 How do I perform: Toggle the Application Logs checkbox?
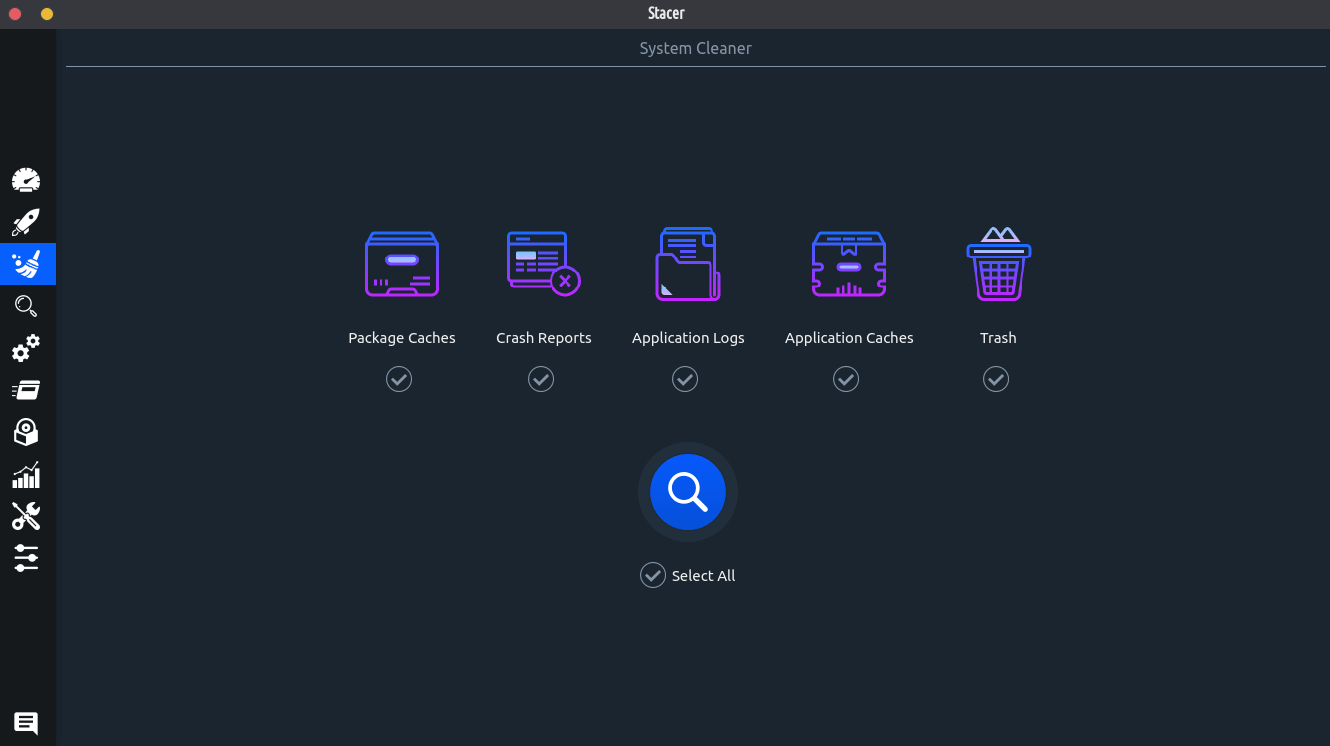click(x=685, y=379)
